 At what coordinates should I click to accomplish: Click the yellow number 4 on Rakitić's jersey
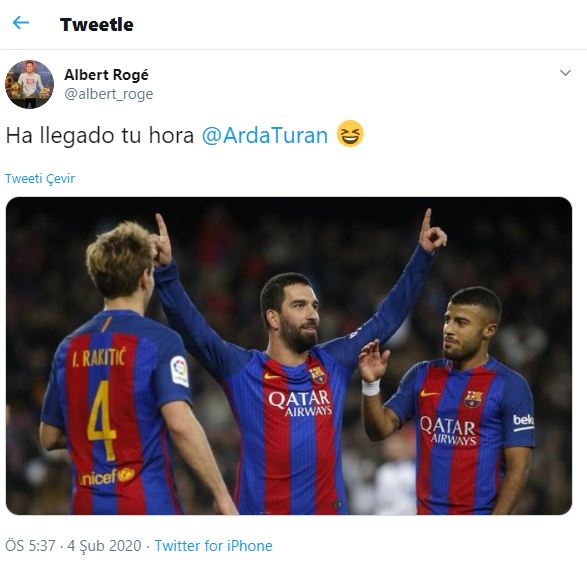(101, 420)
